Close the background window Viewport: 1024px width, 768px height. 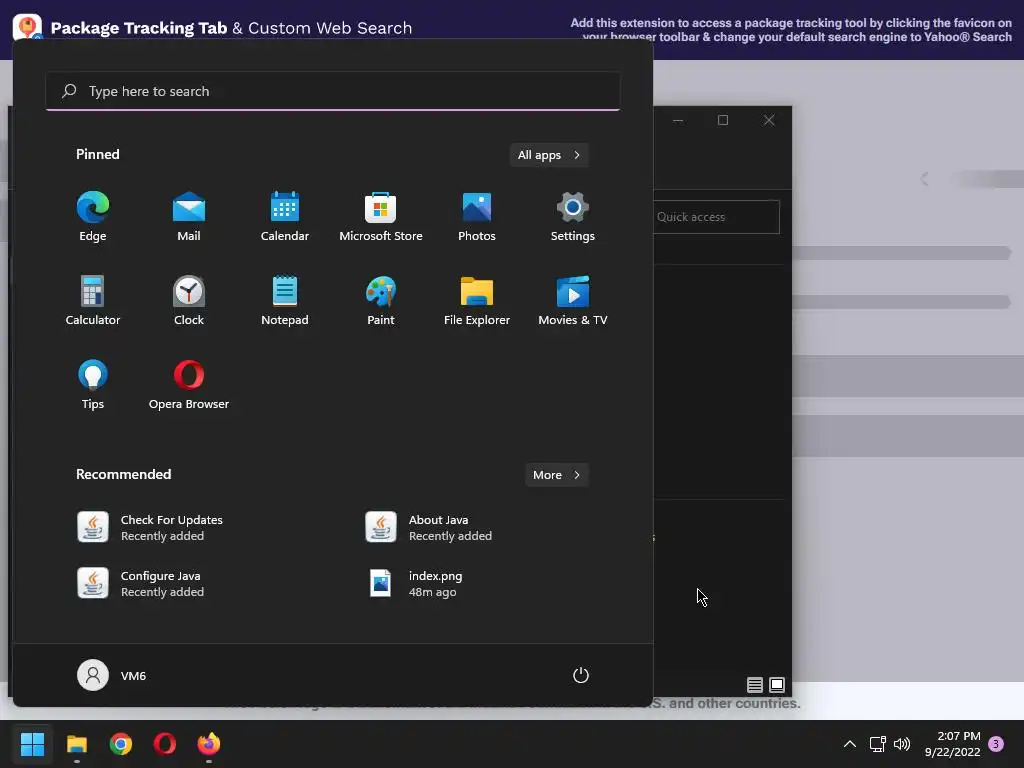[x=769, y=120]
